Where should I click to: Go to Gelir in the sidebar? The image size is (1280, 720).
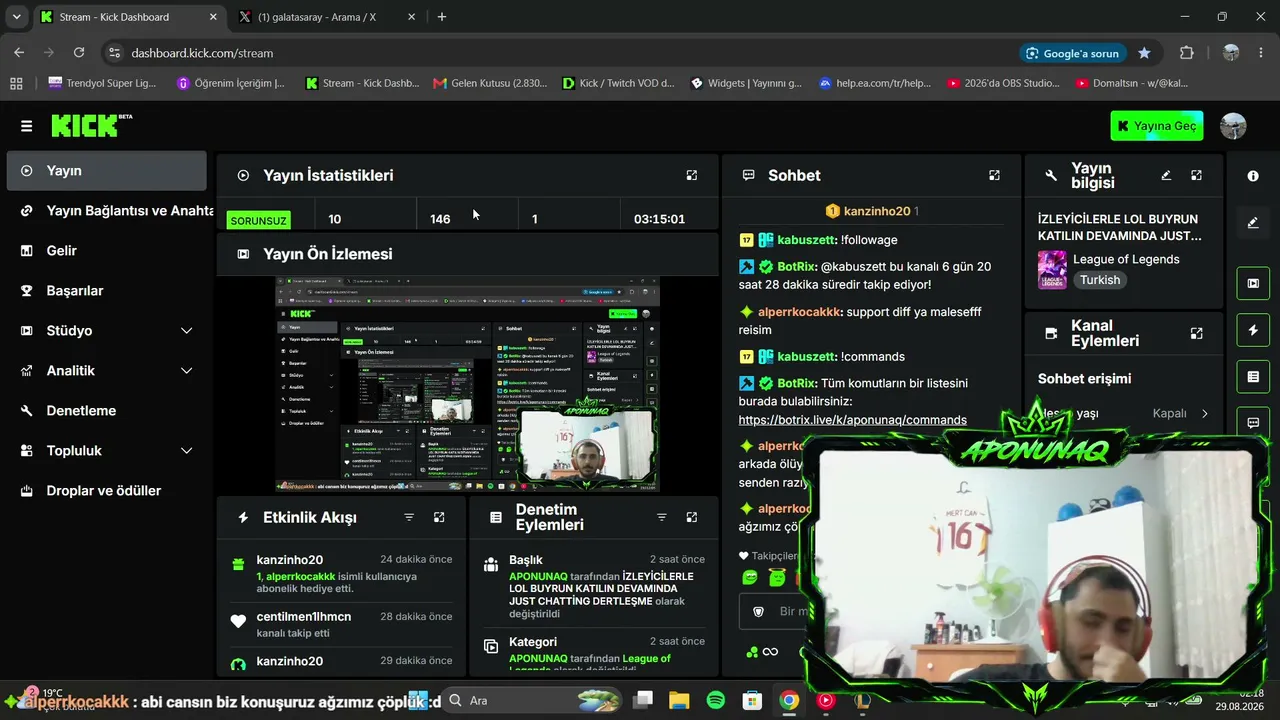(106, 250)
